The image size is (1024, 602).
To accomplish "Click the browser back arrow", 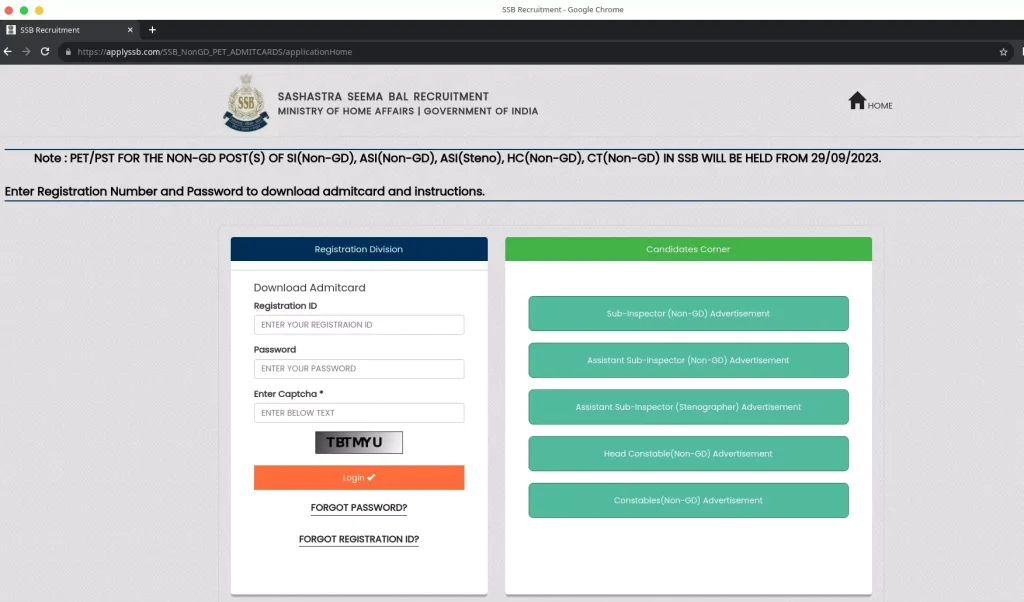I will point(8,52).
